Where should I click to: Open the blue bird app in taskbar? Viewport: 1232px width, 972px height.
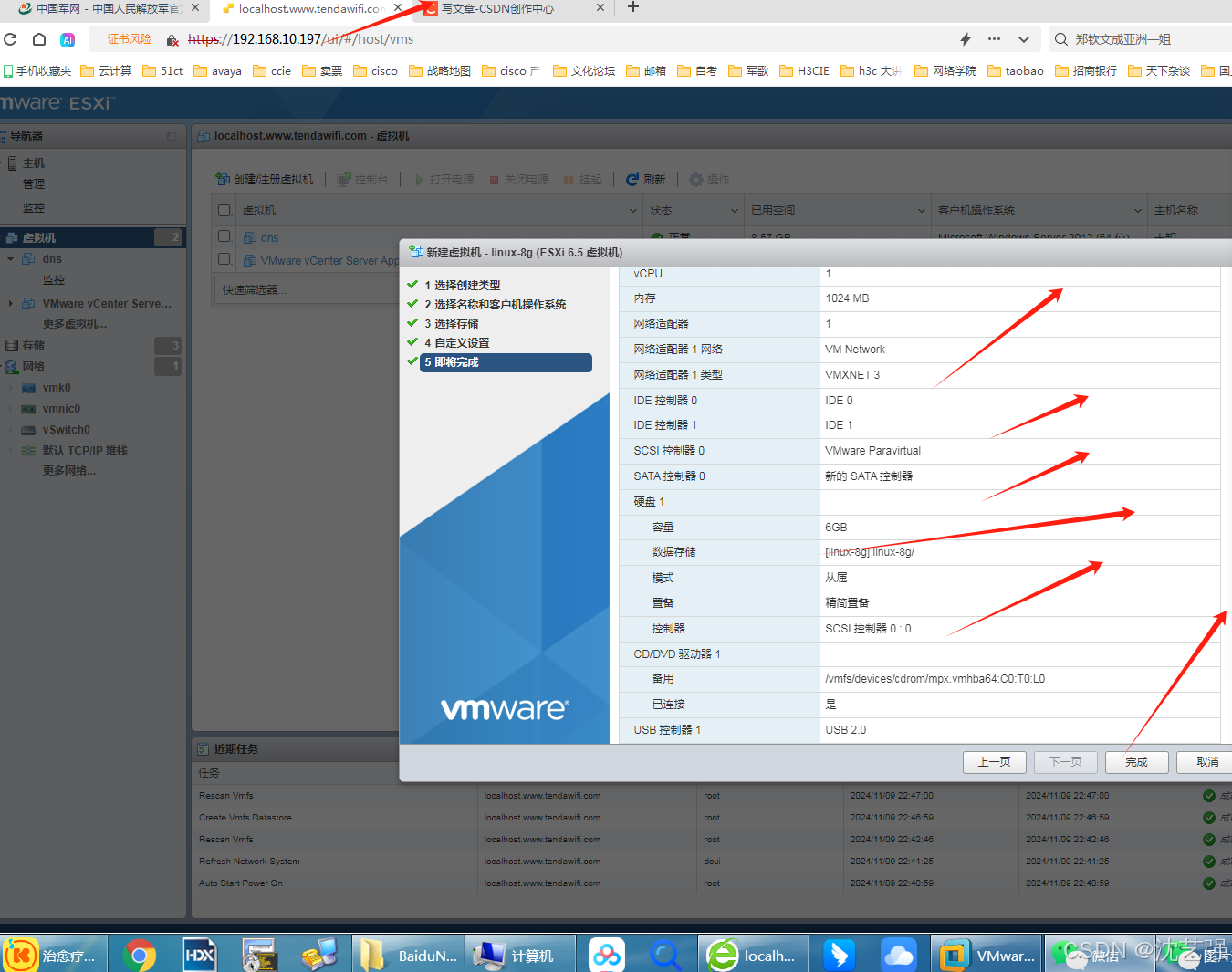pyautogui.click(x=840, y=955)
